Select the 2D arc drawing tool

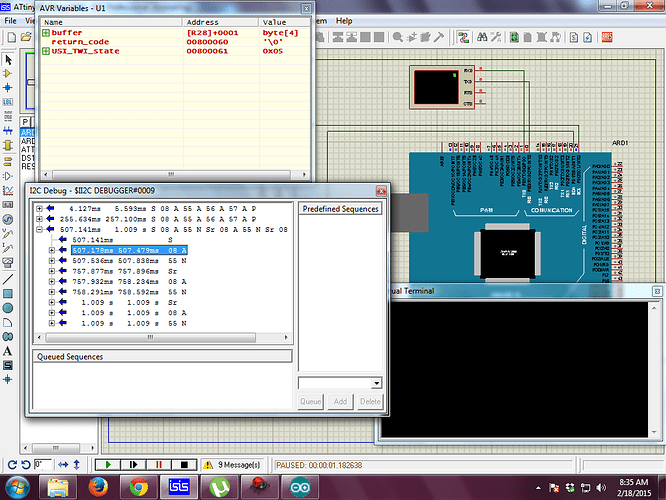coord(8,322)
